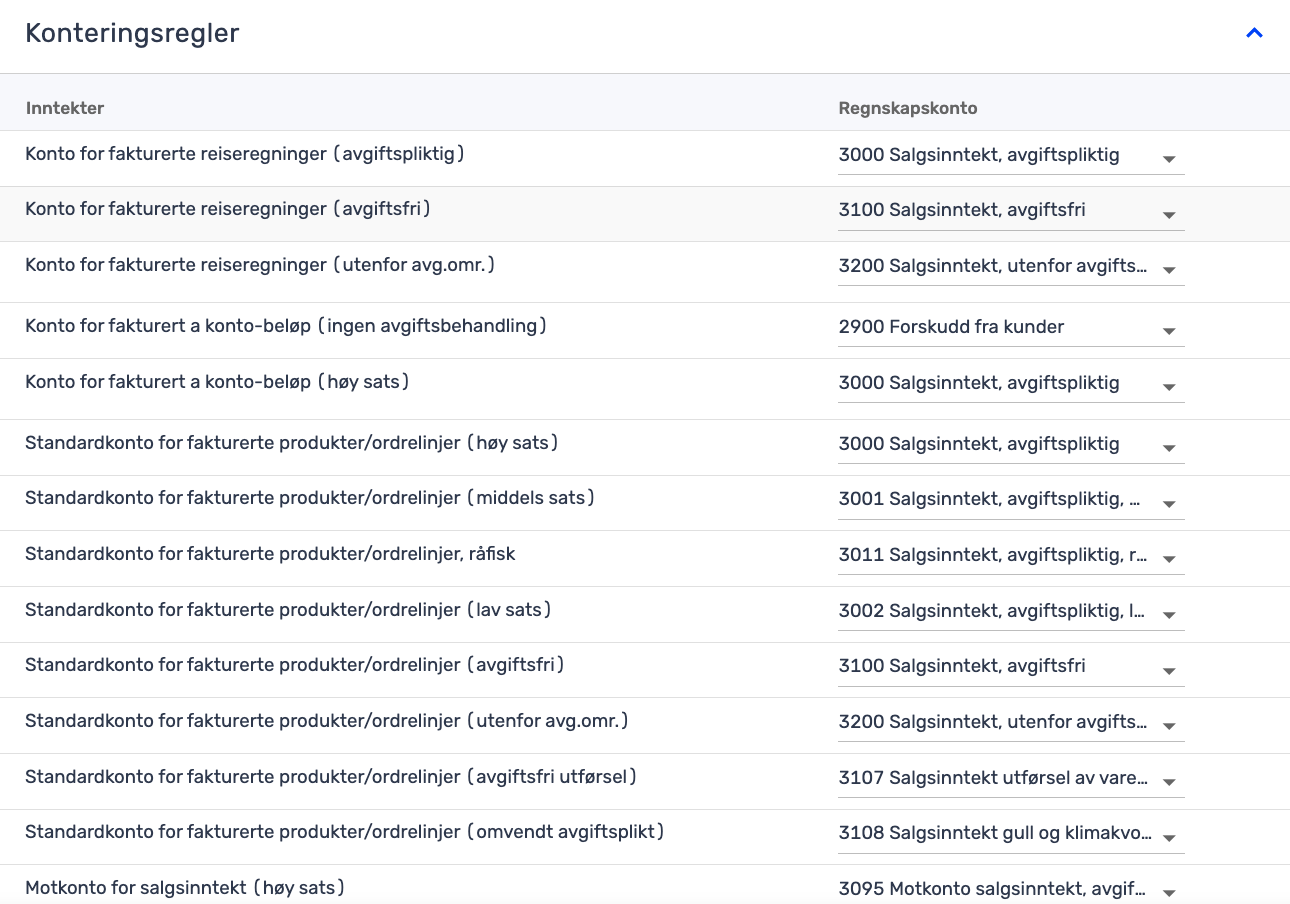The image size is (1290, 904).
Task: Click the Inntekter column header
Action: tap(65, 108)
